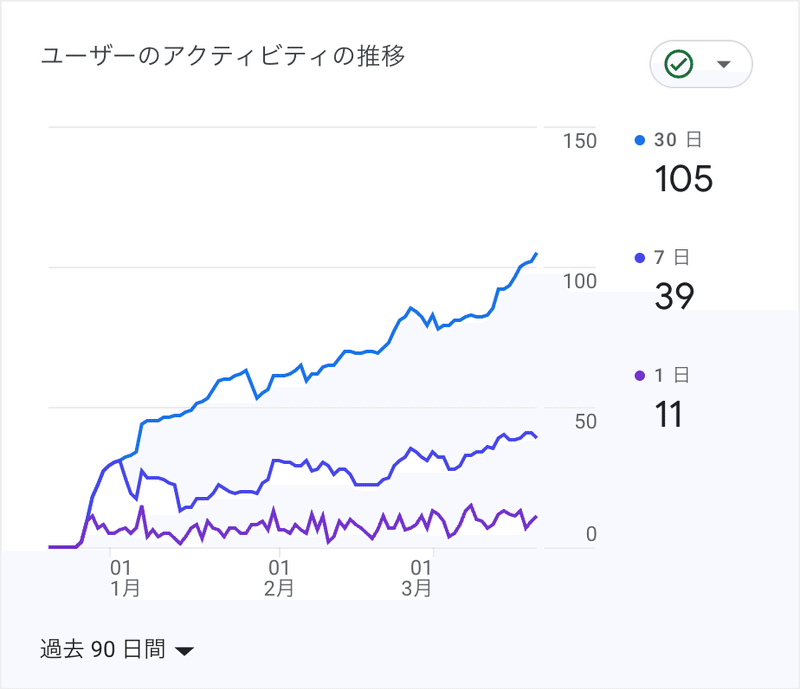Click the 7-day value 39
Viewport: 800px width, 689px height.
coord(674,296)
